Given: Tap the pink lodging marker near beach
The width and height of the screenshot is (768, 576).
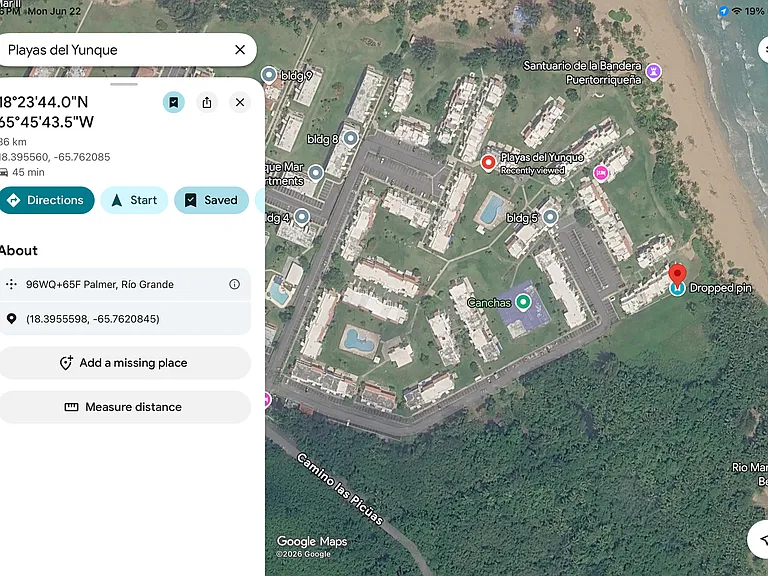Looking at the screenshot, I should (x=601, y=172).
